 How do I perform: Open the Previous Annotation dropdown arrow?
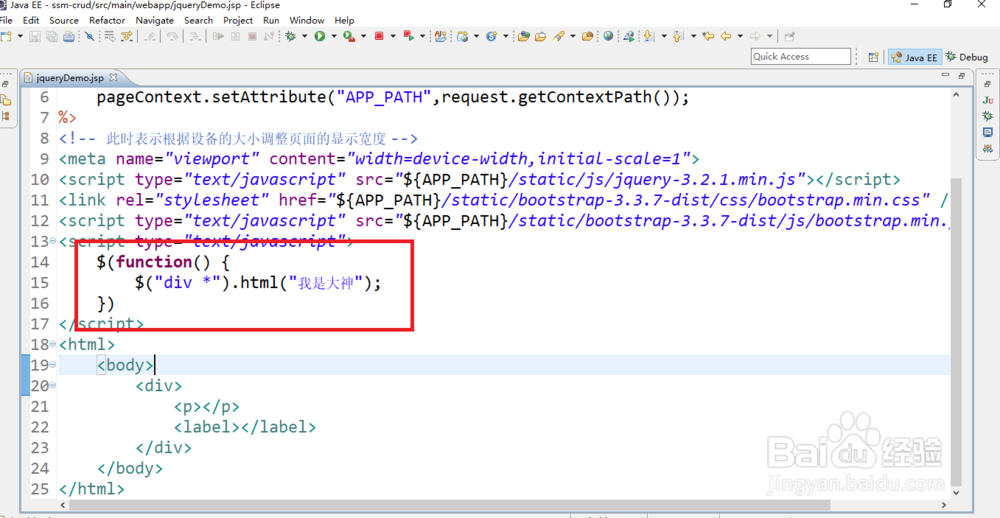click(x=693, y=36)
